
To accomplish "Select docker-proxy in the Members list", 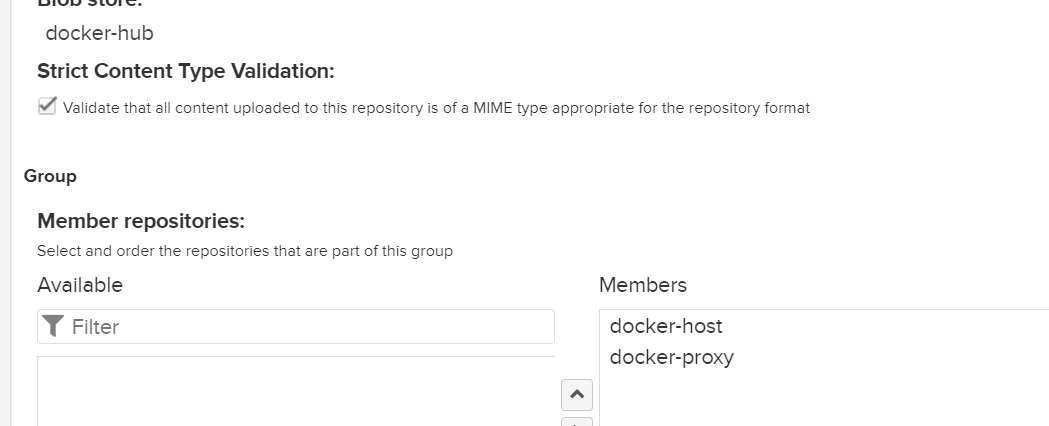I will pyautogui.click(x=671, y=357).
